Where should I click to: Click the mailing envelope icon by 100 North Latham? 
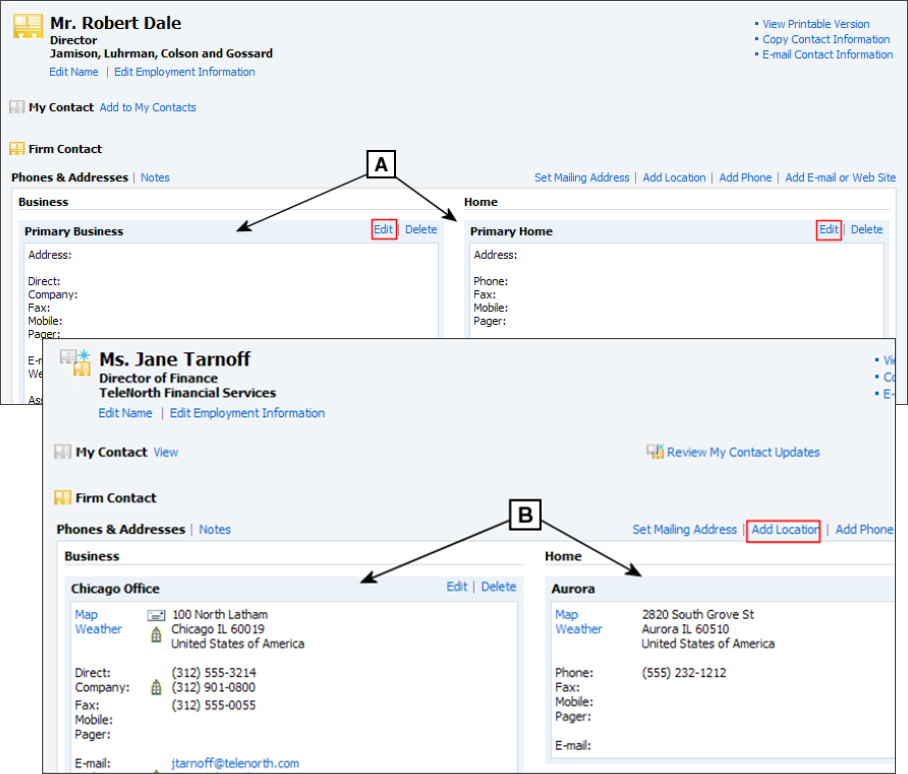coord(156,615)
